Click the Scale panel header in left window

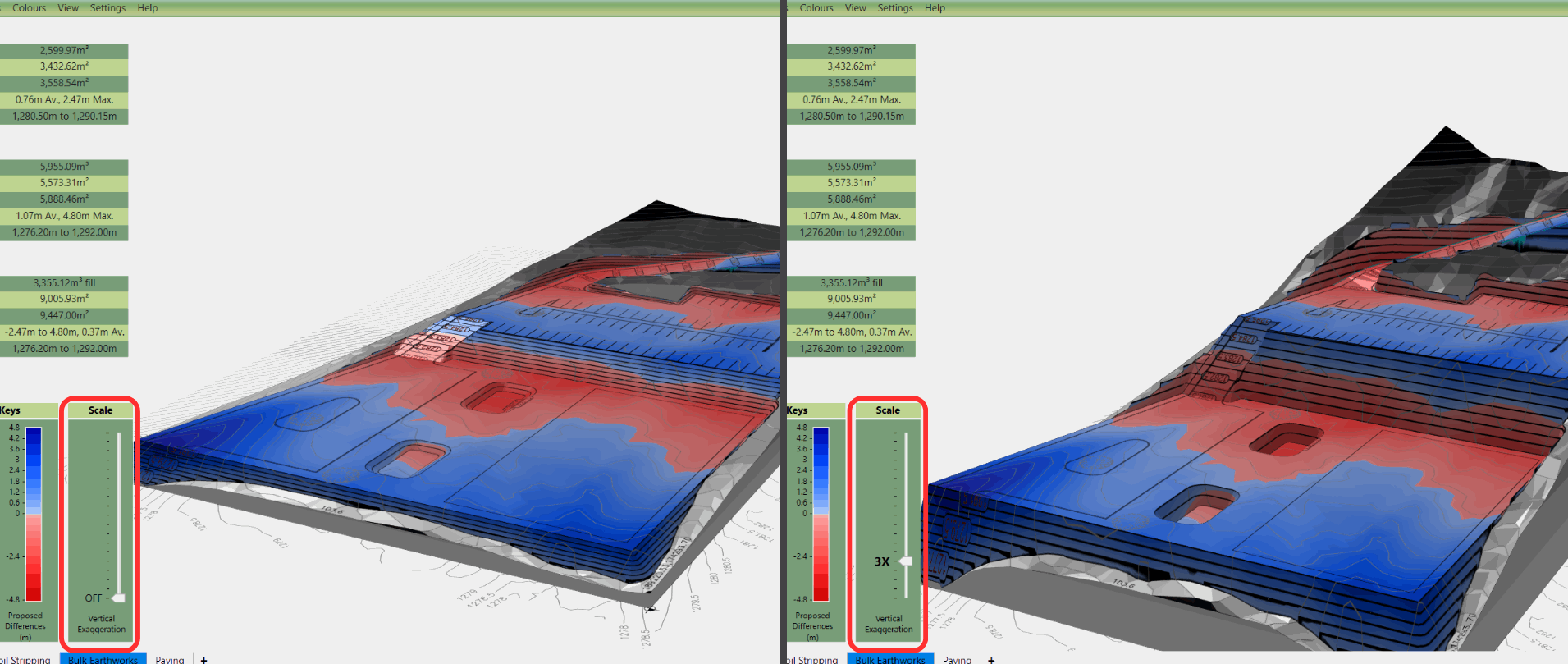click(100, 410)
